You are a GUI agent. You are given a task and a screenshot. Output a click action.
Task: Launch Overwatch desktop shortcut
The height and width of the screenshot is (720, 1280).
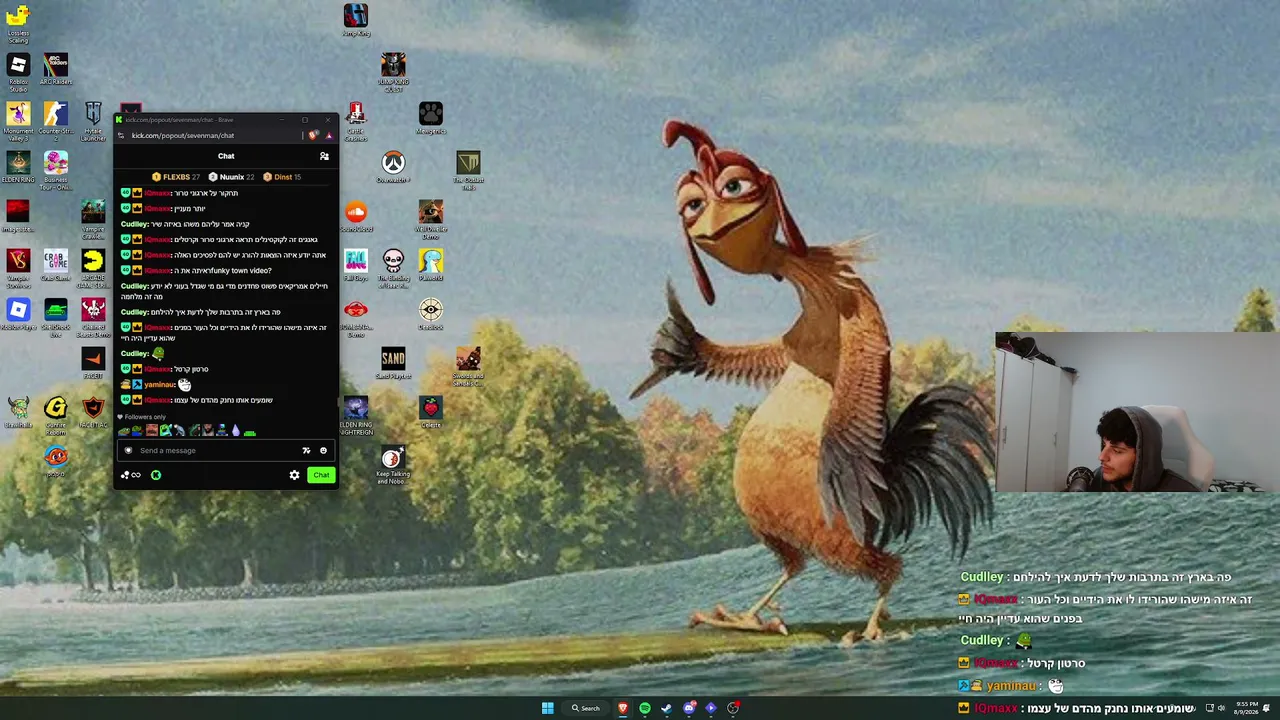pyautogui.click(x=393, y=167)
